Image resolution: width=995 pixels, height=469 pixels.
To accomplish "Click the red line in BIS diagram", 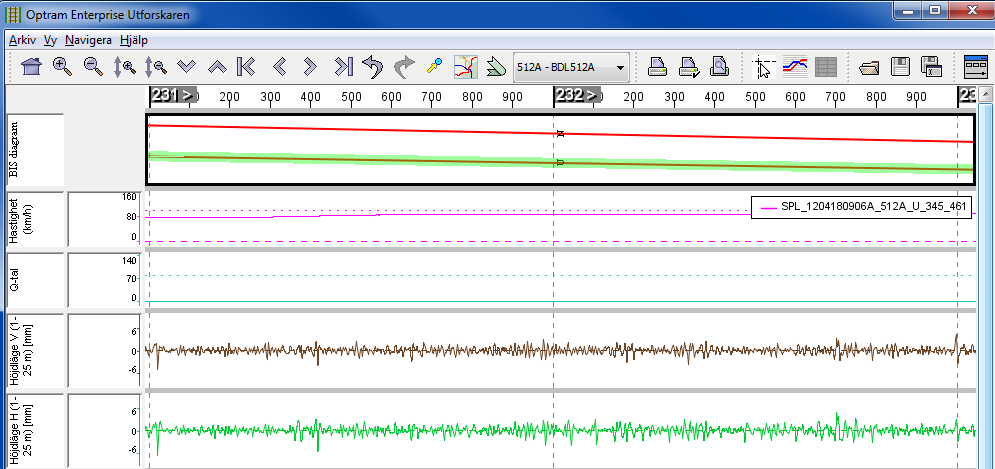I will point(561,134).
